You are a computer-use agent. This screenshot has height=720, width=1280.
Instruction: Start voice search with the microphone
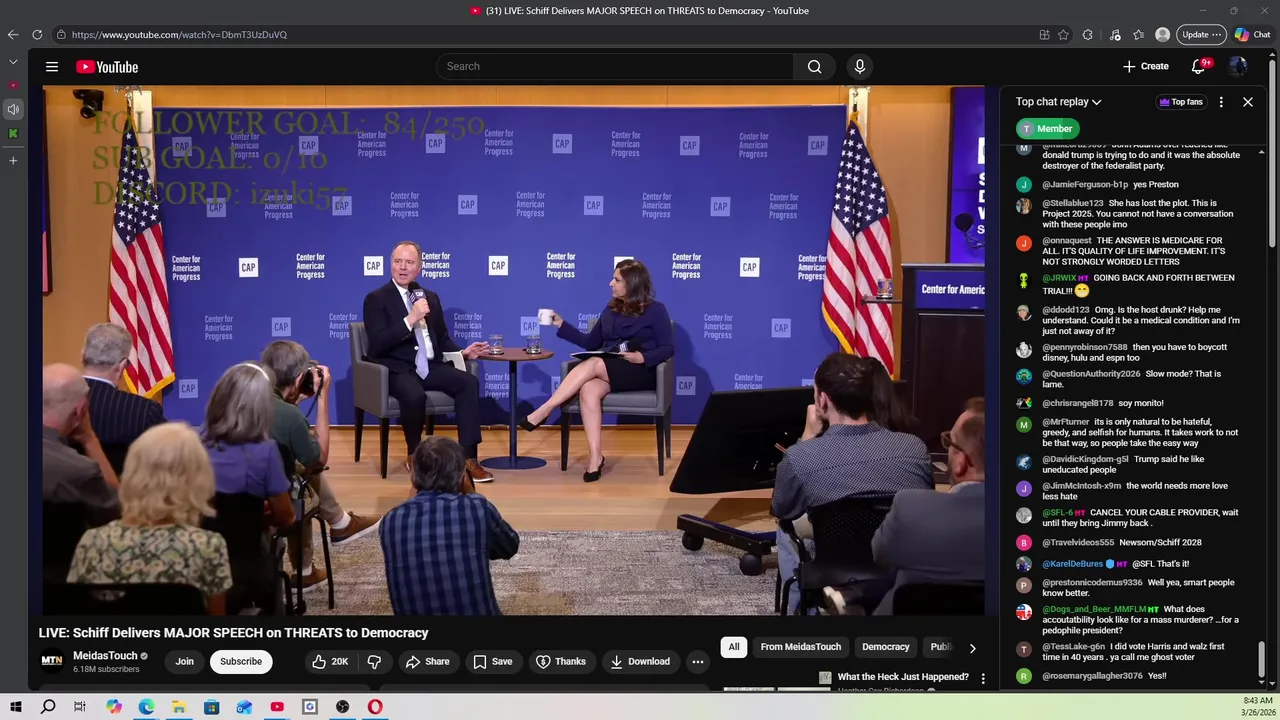859,67
